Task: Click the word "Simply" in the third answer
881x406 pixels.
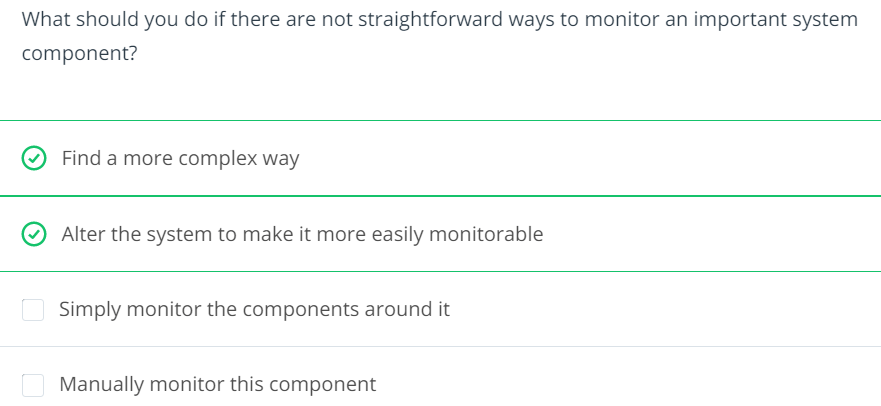Action: (x=90, y=310)
